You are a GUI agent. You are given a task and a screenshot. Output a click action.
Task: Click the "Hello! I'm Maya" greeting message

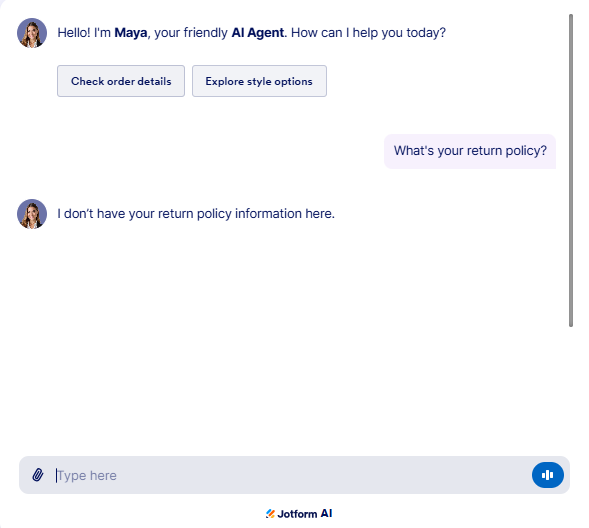(251, 33)
